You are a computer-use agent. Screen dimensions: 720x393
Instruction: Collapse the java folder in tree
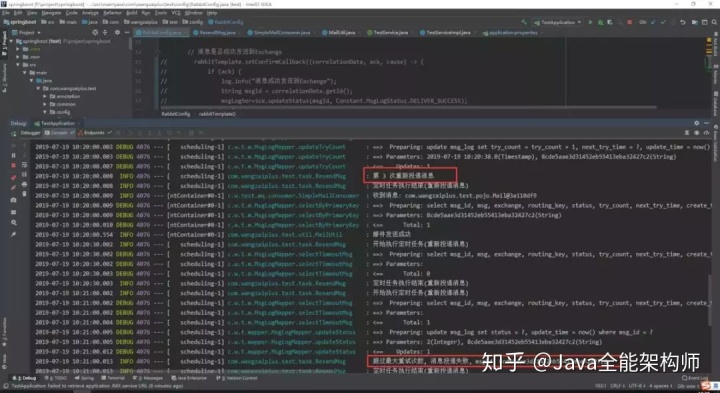click(x=32, y=80)
